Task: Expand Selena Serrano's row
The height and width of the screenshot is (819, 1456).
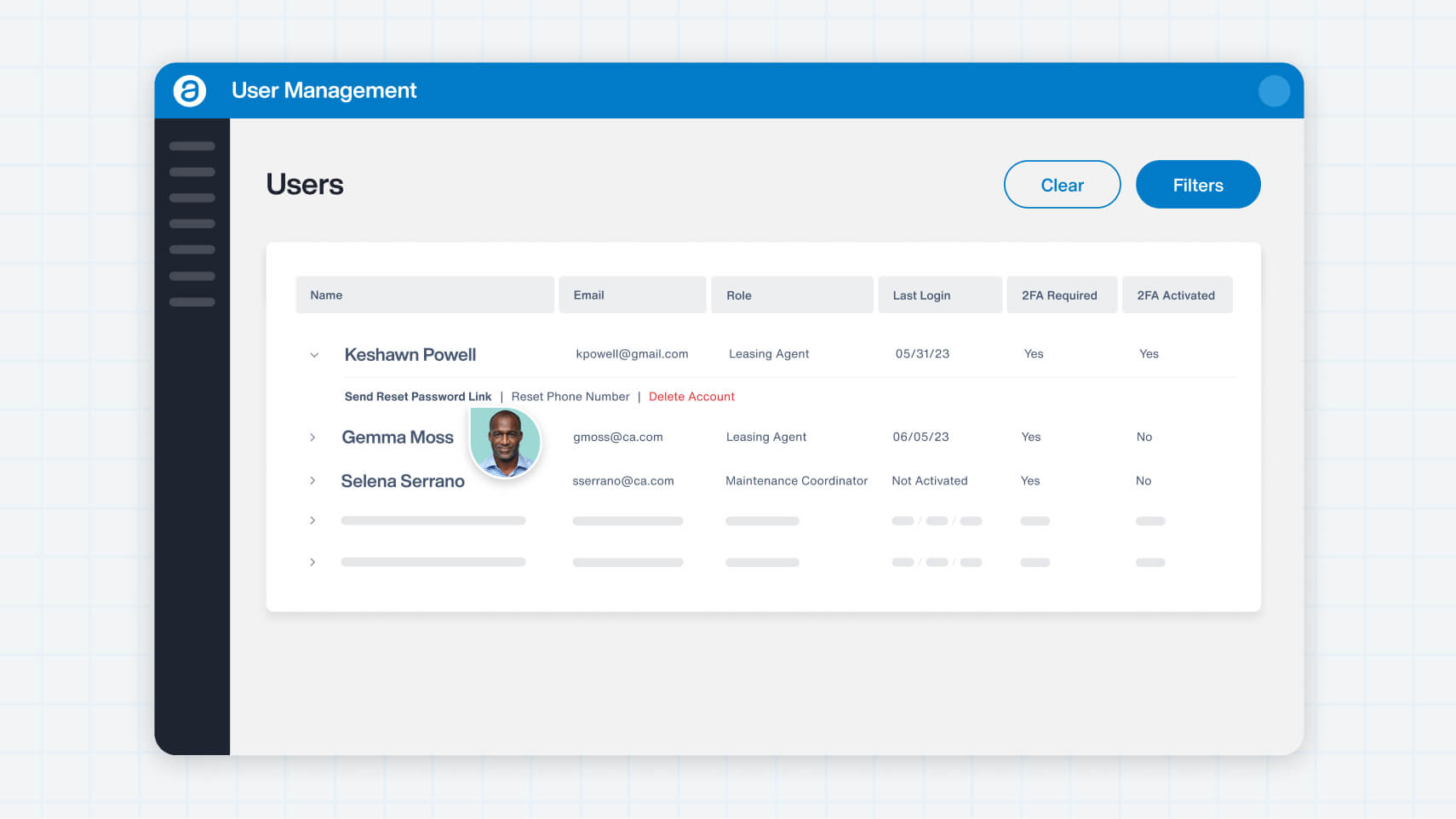Action: (312, 480)
